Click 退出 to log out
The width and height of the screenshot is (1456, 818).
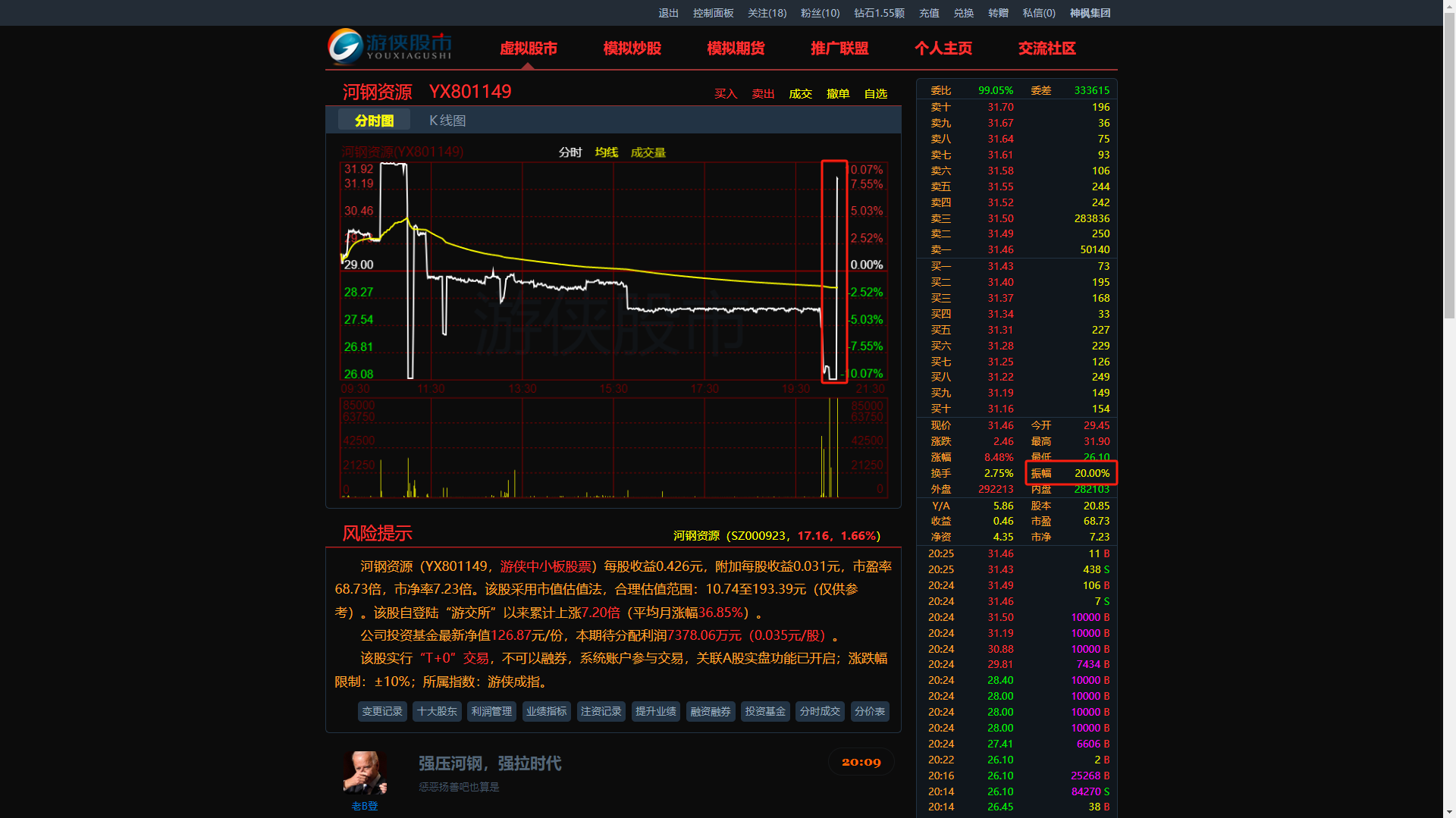pos(668,13)
